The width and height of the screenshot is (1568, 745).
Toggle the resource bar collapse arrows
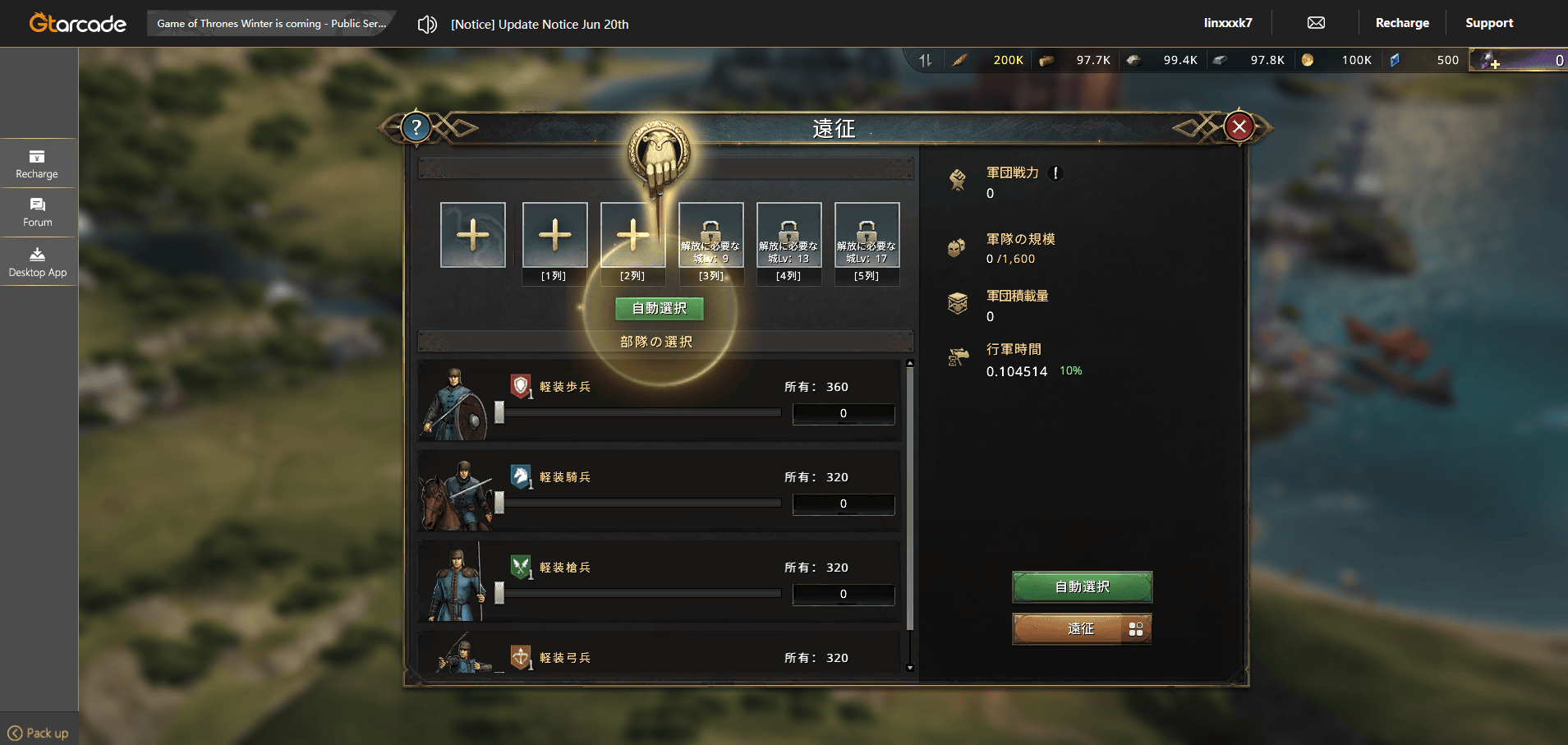click(926, 60)
